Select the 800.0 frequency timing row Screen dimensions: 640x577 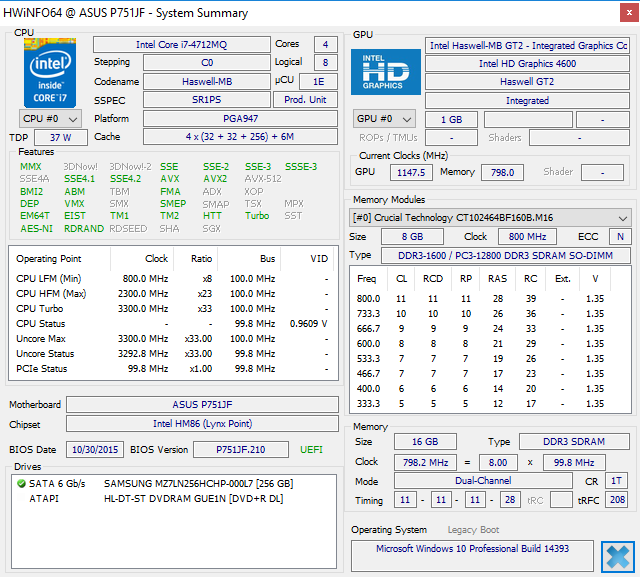490,299
